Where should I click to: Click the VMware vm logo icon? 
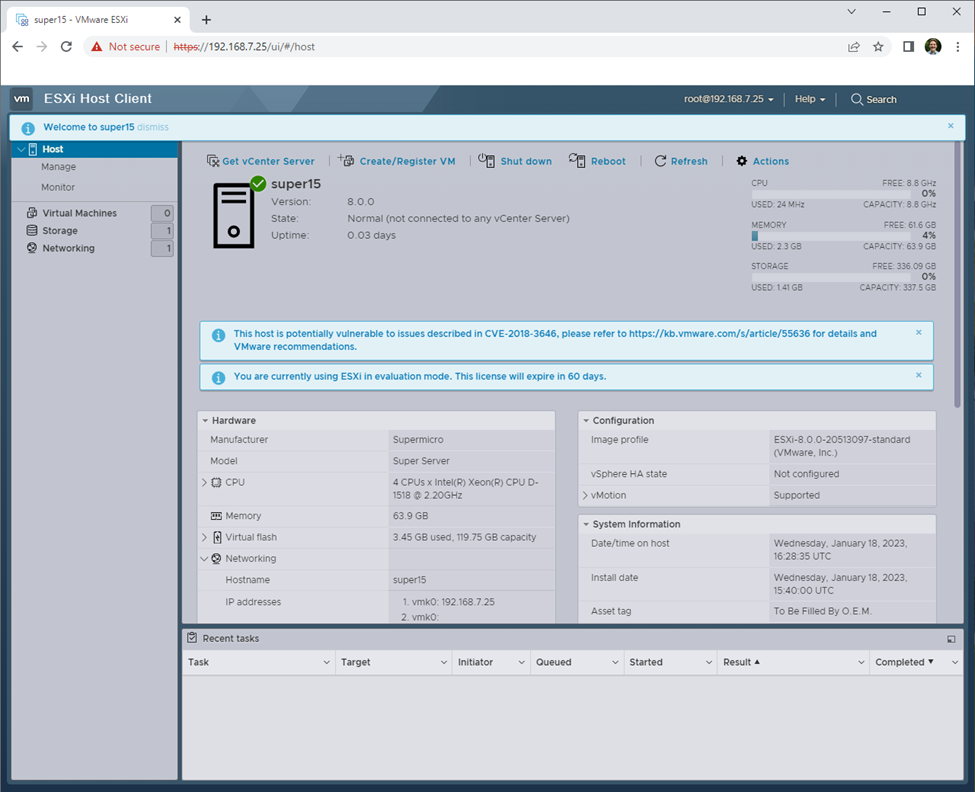pyautogui.click(x=22, y=99)
